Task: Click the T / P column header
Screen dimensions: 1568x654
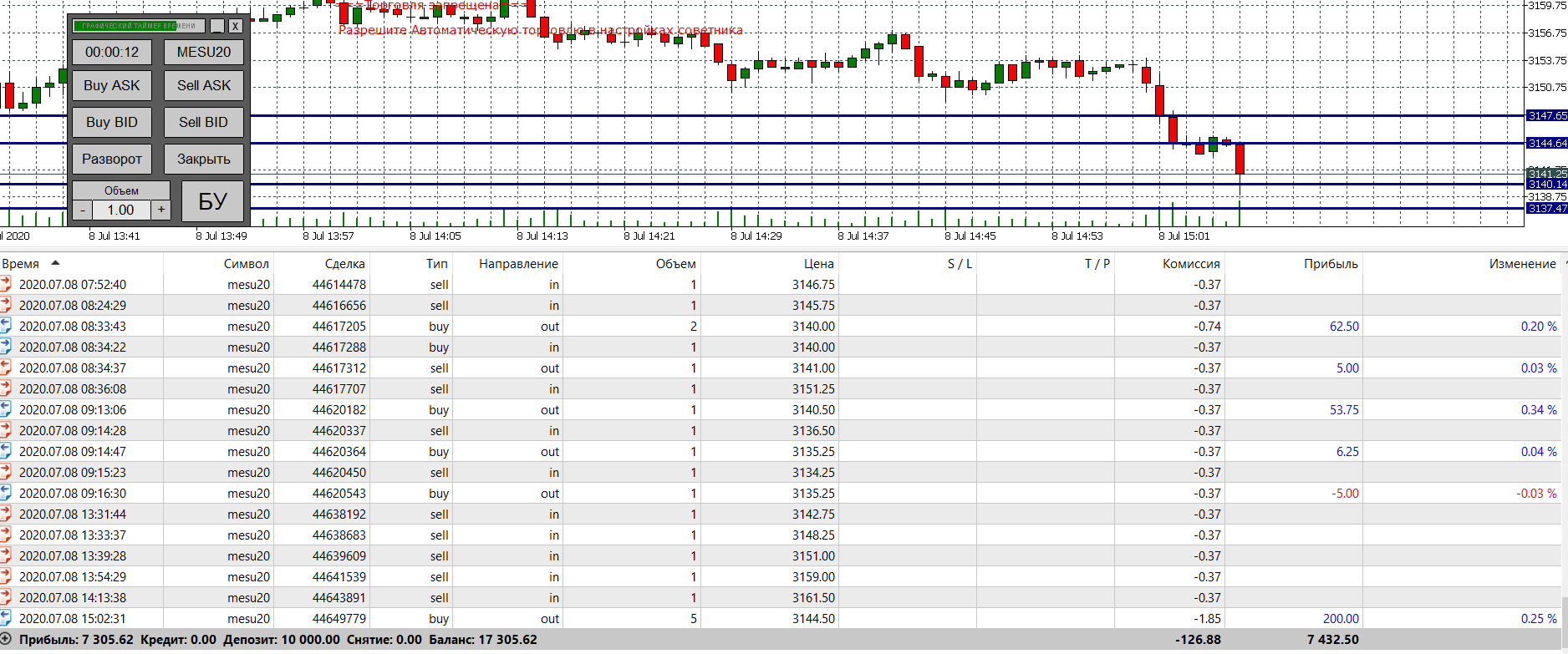Action: tap(1097, 264)
